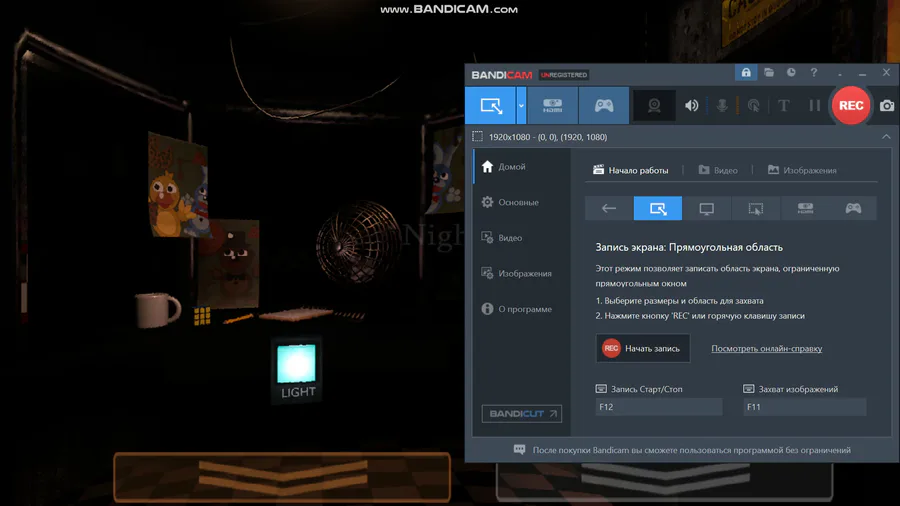Image resolution: width=900 pixels, height=506 pixels.
Task: Open the Основные settings section
Action: [x=522, y=202]
